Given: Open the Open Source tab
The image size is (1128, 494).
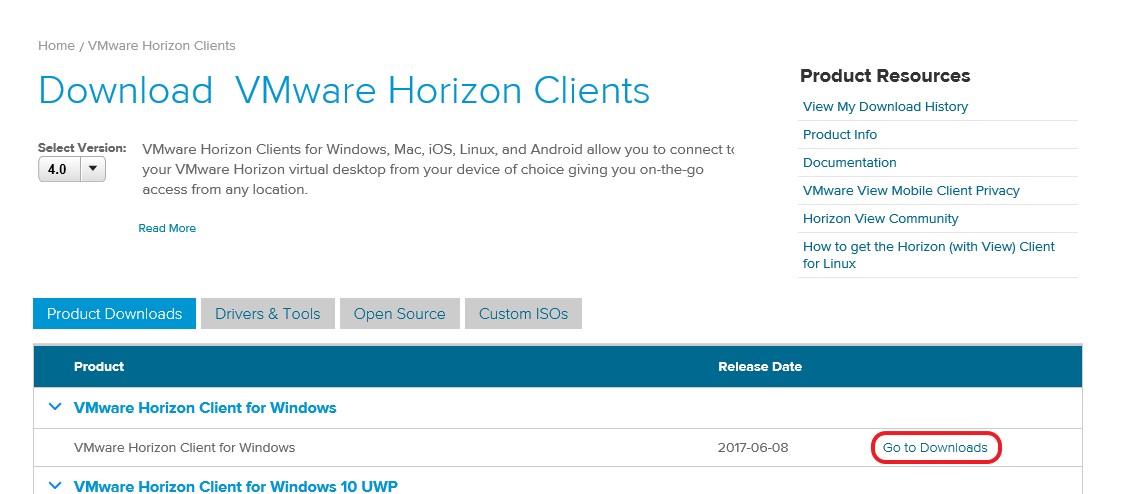Looking at the screenshot, I should 399,314.
